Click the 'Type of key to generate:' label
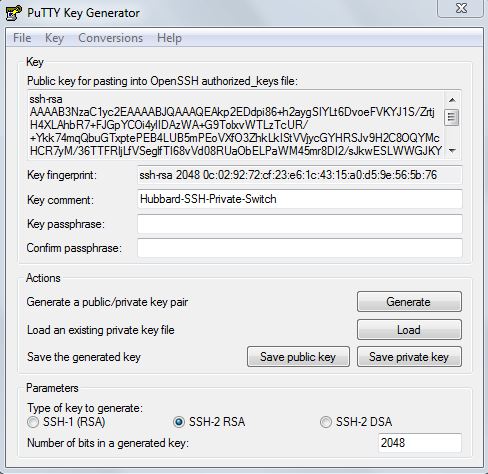This screenshot has height=474, width=488. tap(85, 408)
